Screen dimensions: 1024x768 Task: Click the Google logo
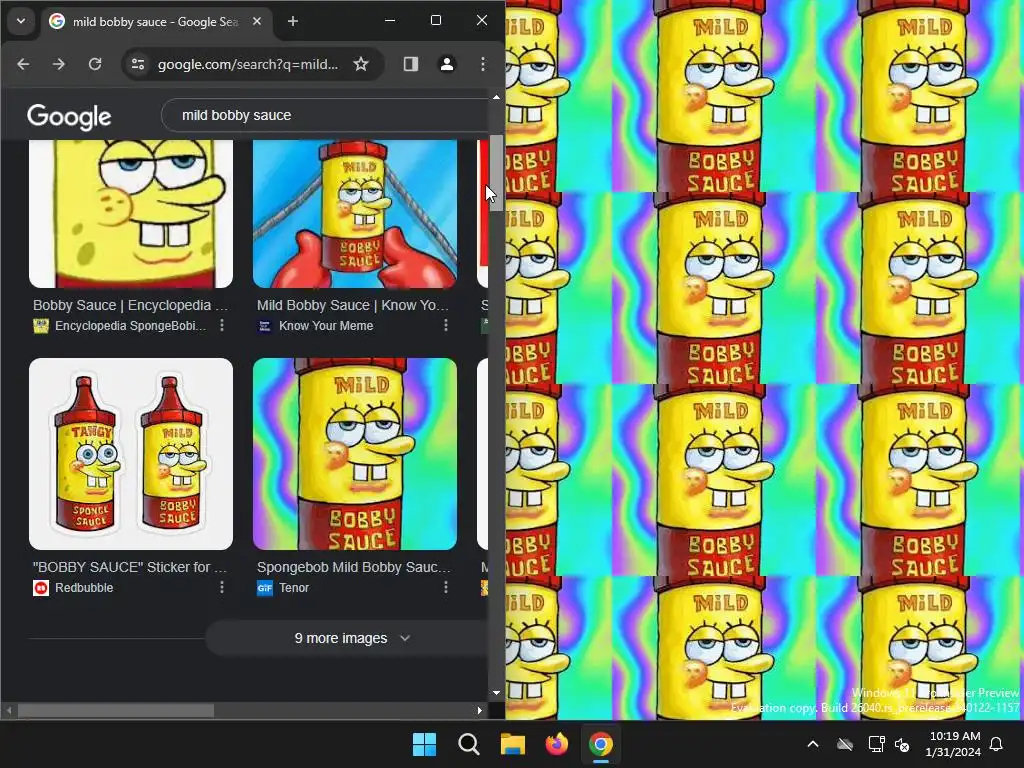coord(69,117)
